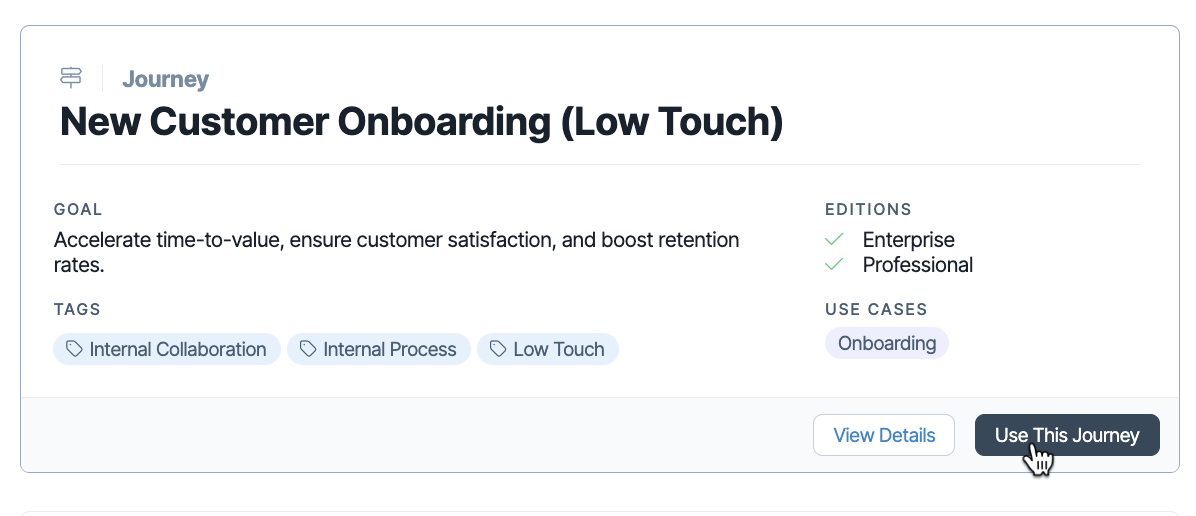Click the Professional edition text
The height and width of the screenshot is (516, 1196).
[918, 265]
